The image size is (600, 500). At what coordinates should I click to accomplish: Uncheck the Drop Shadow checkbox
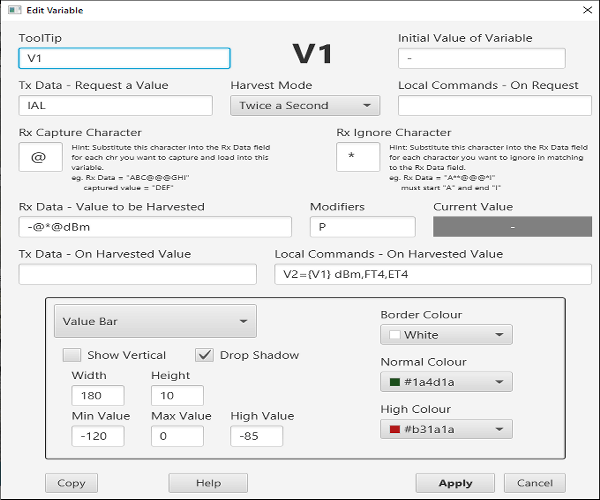click(x=204, y=355)
